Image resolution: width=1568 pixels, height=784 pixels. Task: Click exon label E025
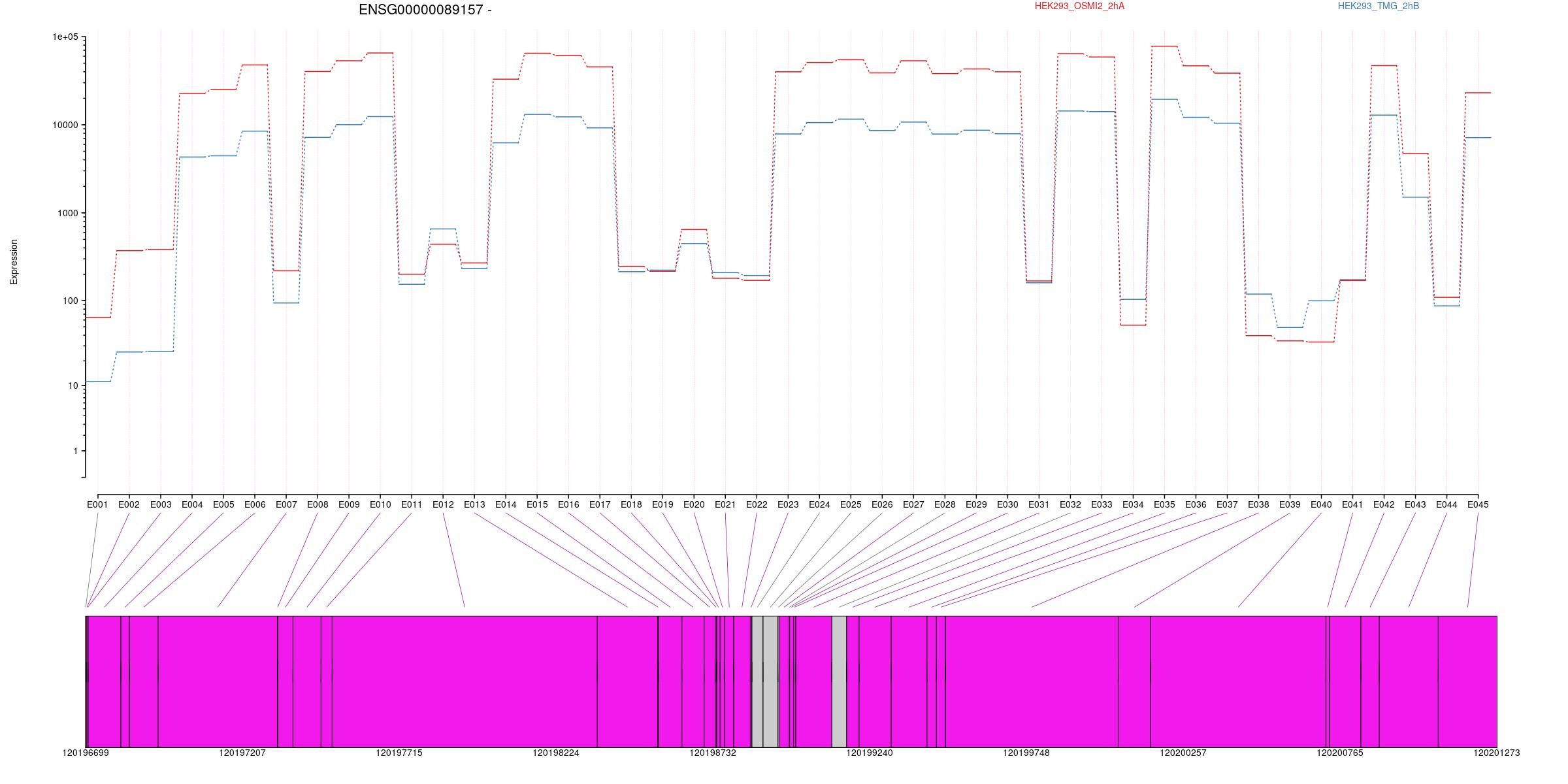851,504
